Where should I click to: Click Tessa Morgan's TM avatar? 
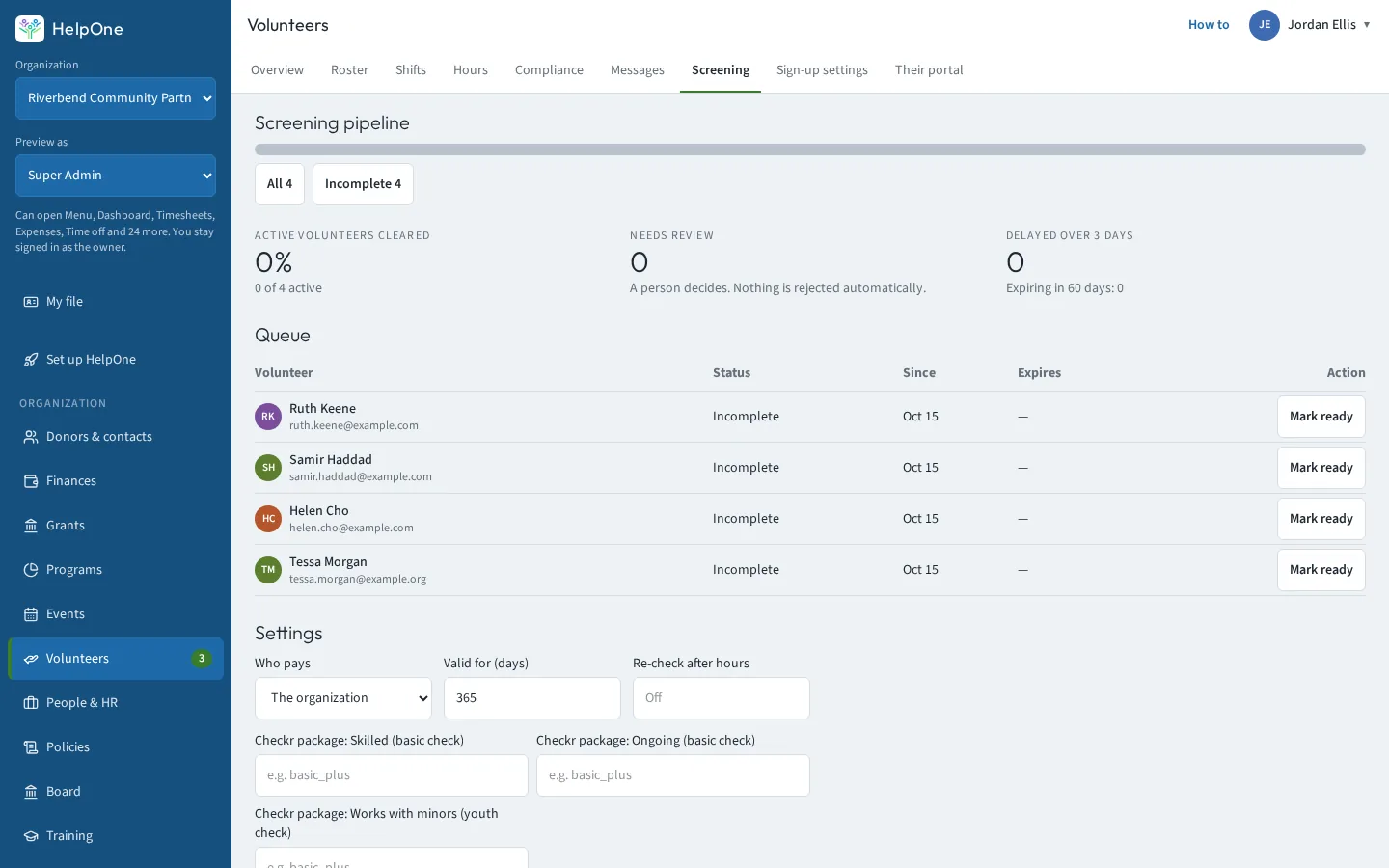[268, 570]
